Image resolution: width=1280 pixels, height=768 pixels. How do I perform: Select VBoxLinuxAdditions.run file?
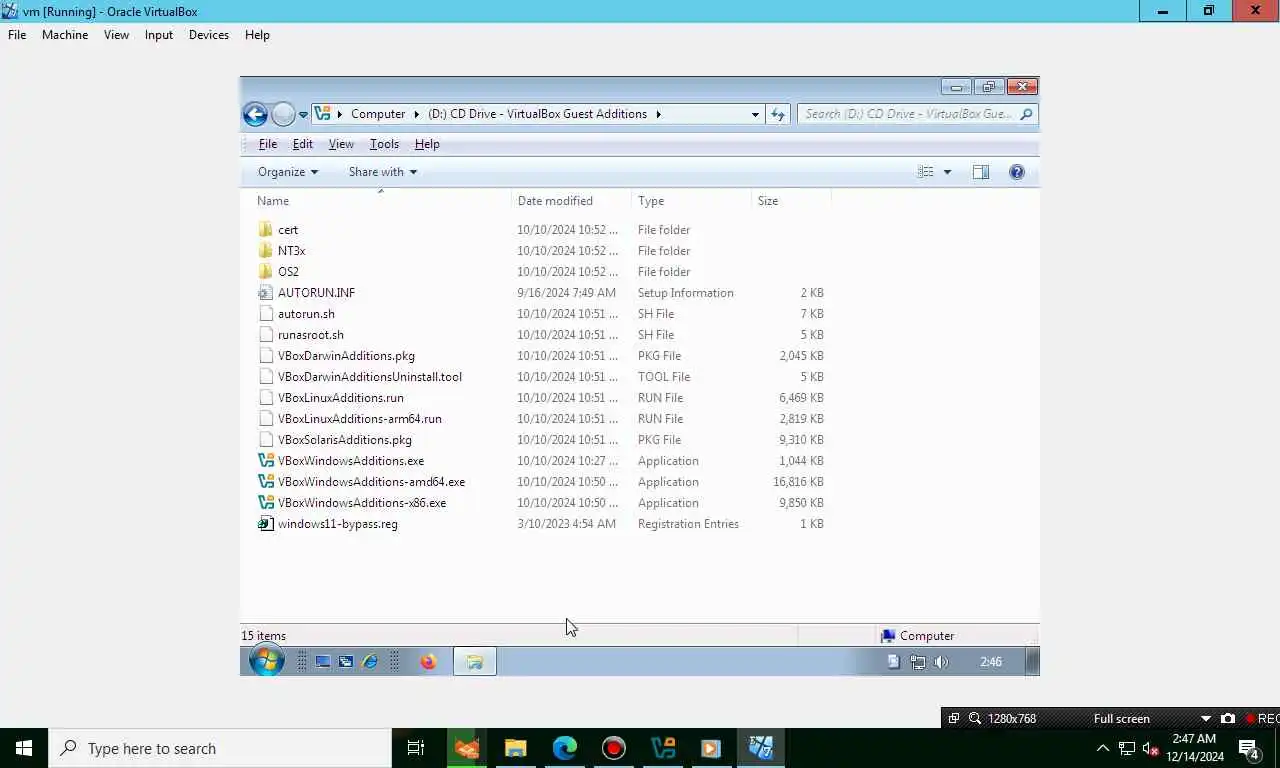click(x=340, y=398)
